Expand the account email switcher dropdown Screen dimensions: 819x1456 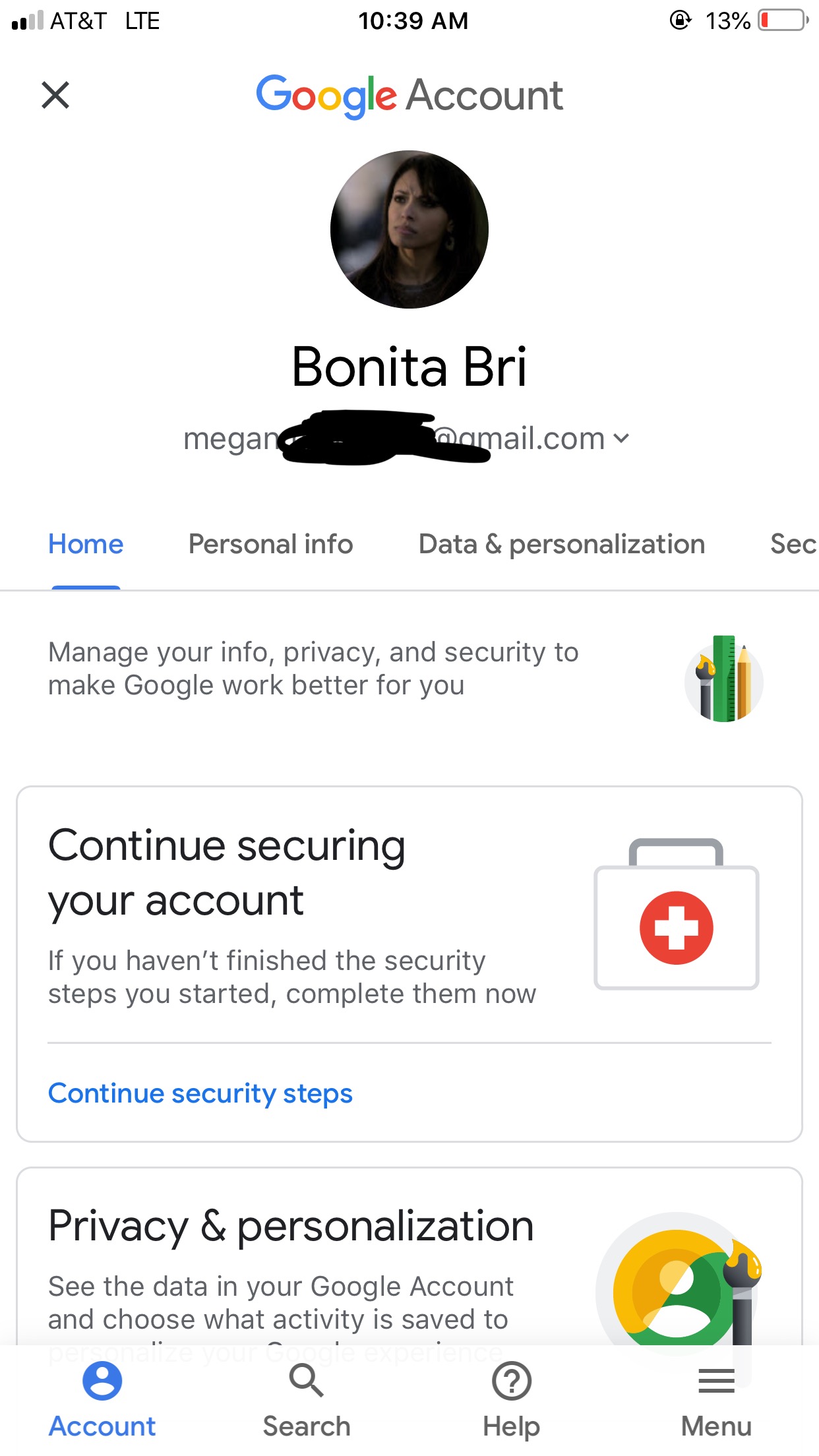click(x=621, y=439)
